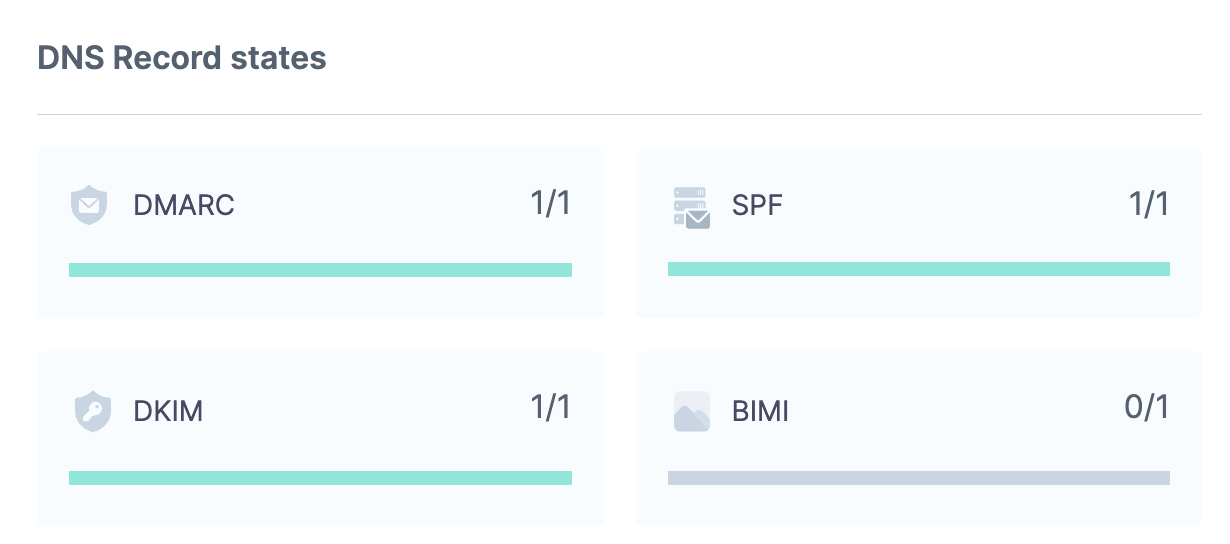Viewport: 1230px width, 544px height.
Task: Click the DKIM shield key icon
Action: click(x=91, y=411)
